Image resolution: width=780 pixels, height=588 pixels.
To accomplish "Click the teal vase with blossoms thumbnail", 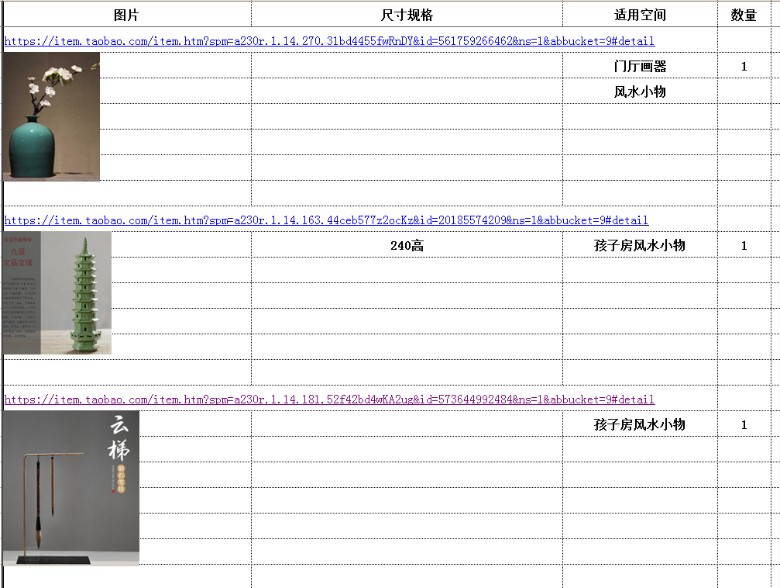I will (x=51, y=117).
